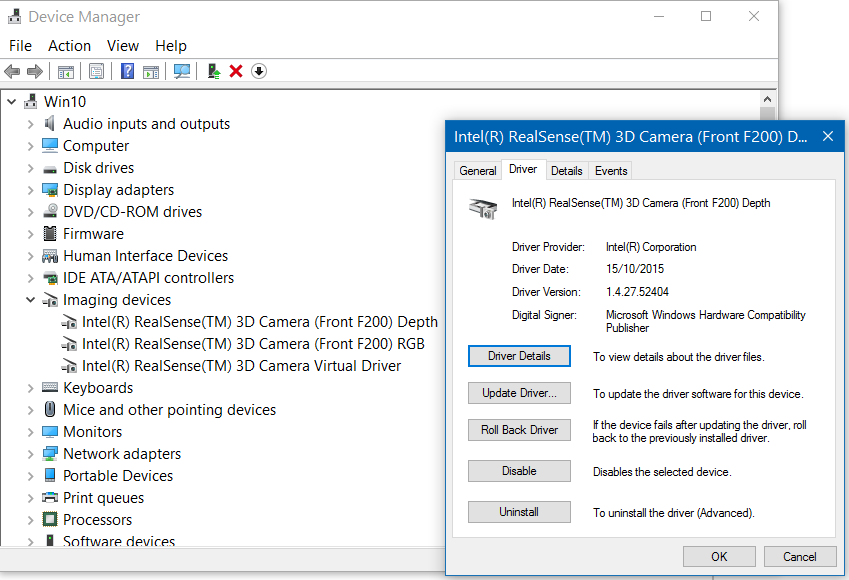The image size is (849, 580).
Task: Select RealSense 3D Camera (Front F200) Depth
Action: 259,322
